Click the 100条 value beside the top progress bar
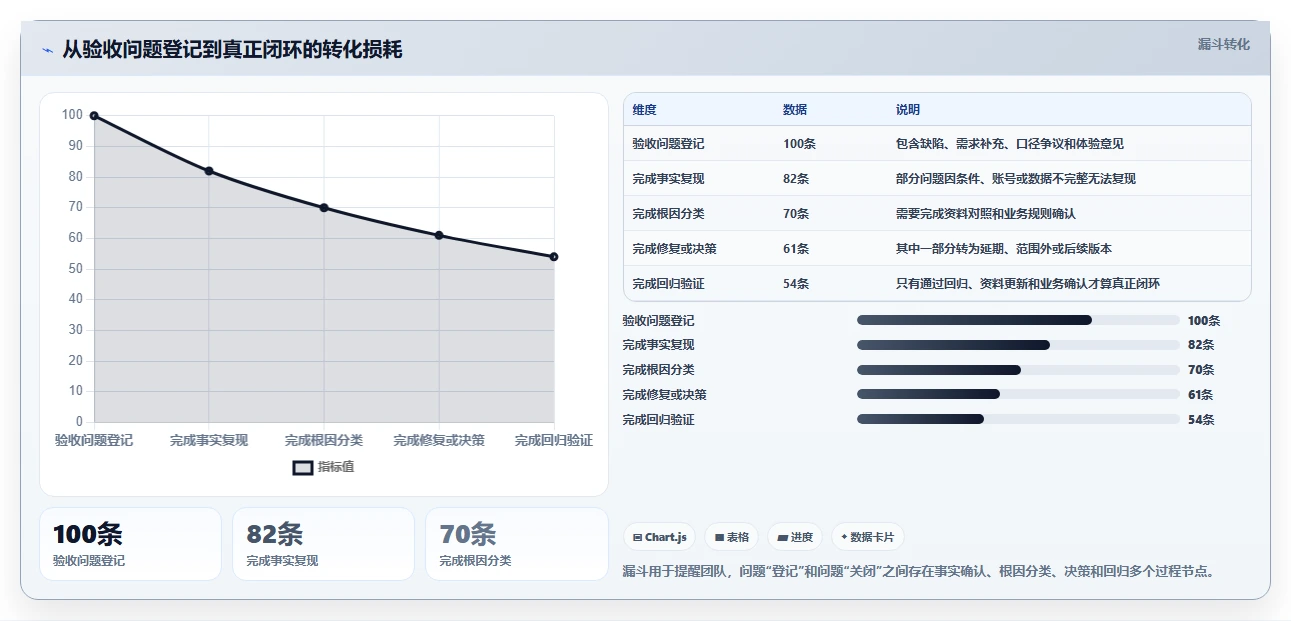 click(x=1204, y=321)
